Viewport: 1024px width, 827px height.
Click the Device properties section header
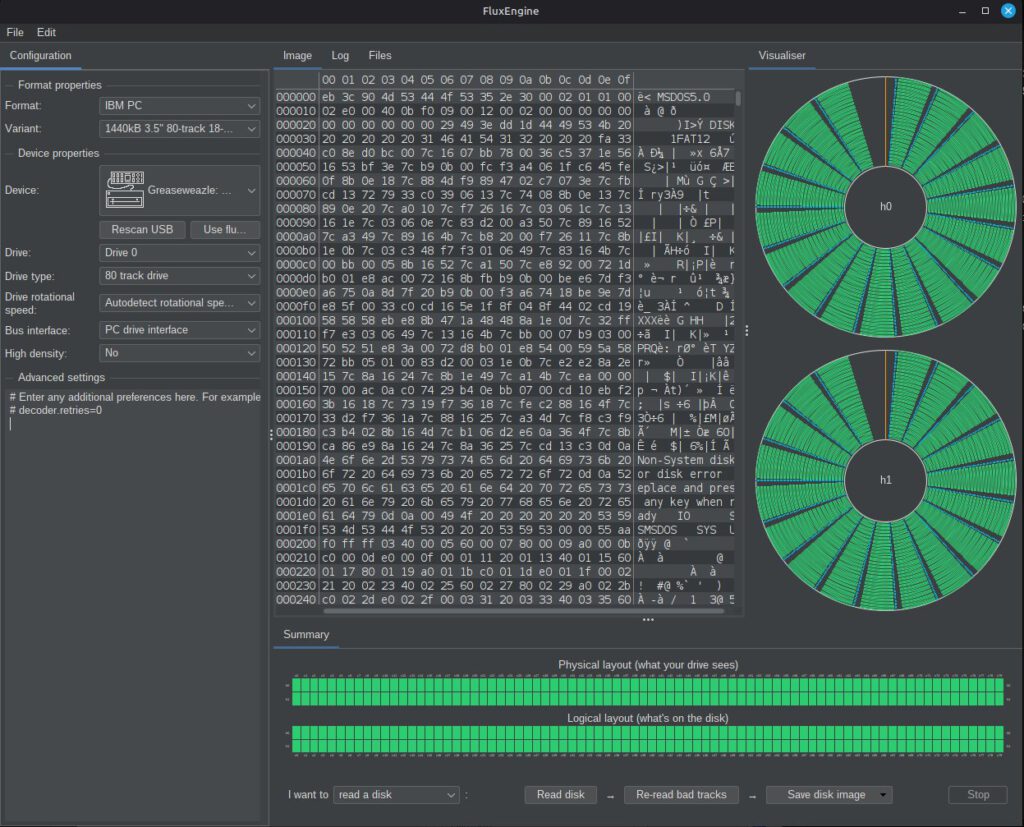click(x=58, y=153)
